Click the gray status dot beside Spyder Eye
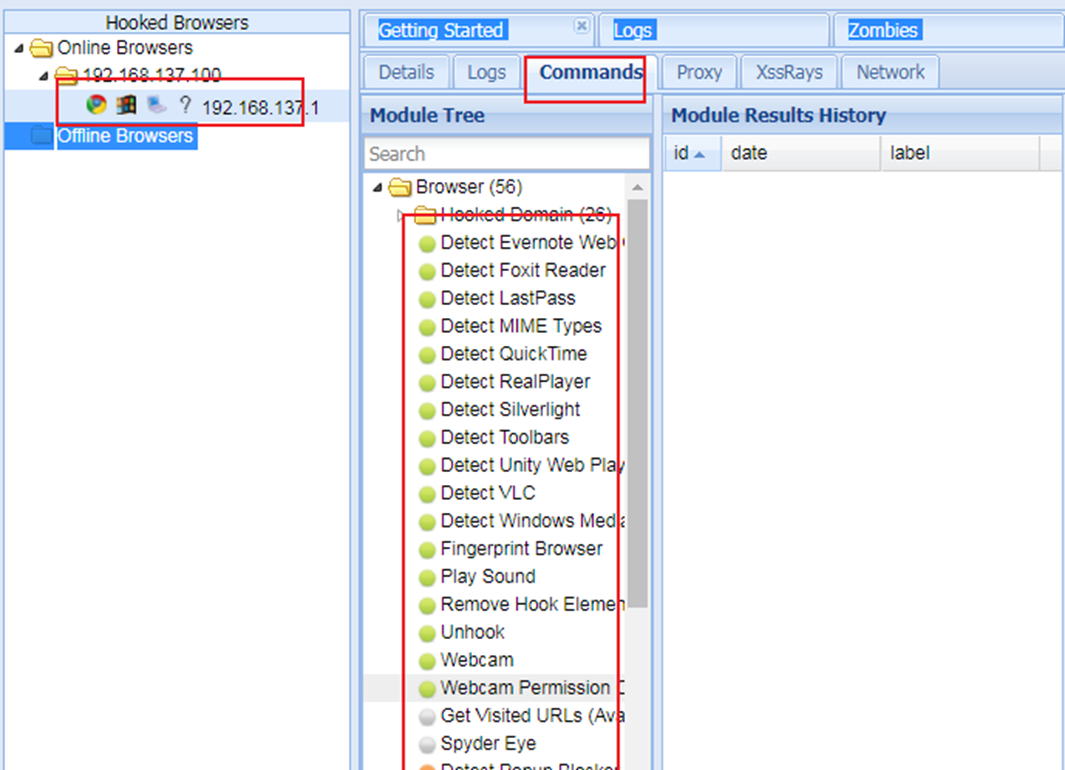The height and width of the screenshot is (770, 1065). (x=427, y=745)
